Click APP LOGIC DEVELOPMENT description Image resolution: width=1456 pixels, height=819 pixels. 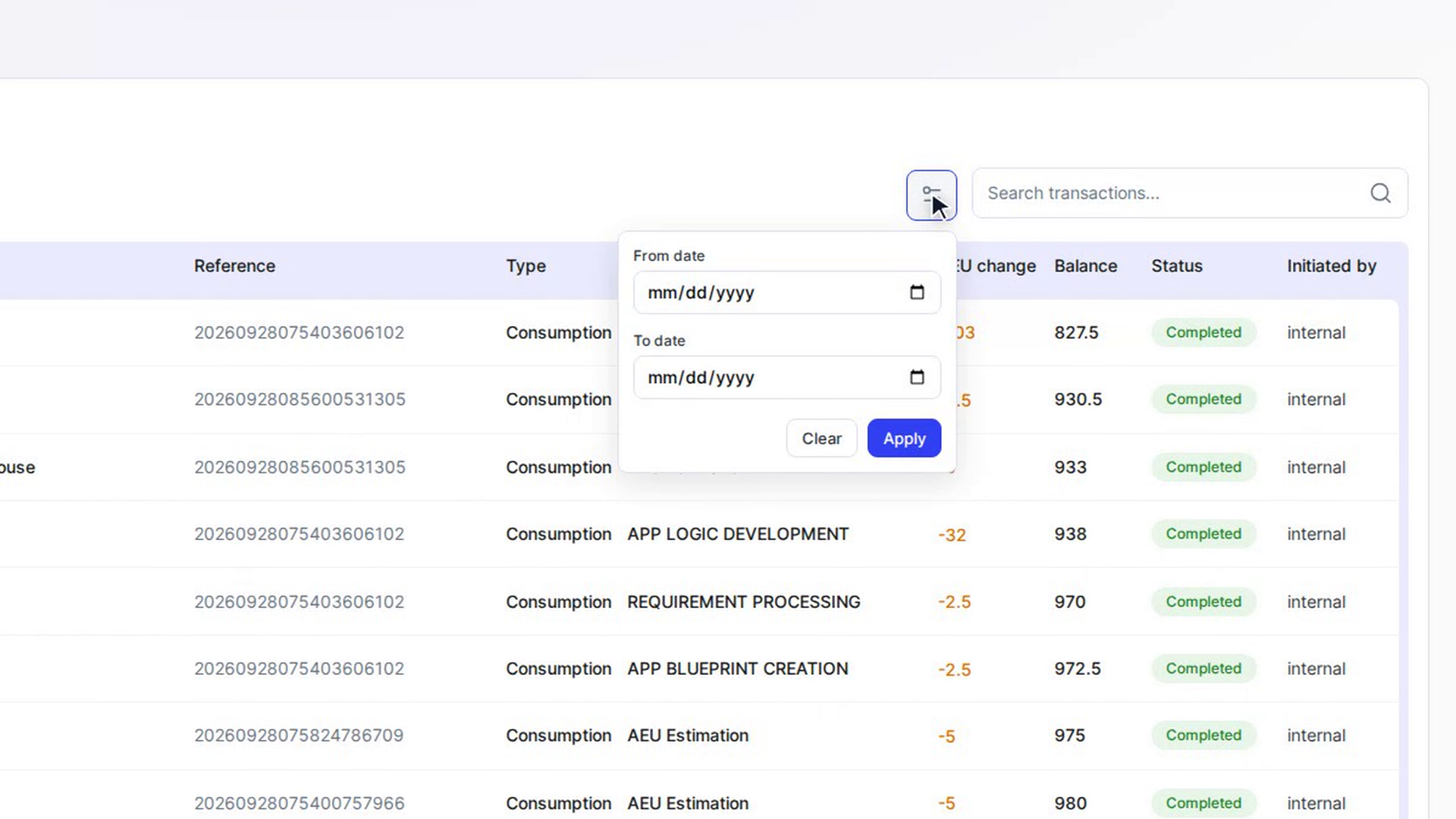coord(737,534)
